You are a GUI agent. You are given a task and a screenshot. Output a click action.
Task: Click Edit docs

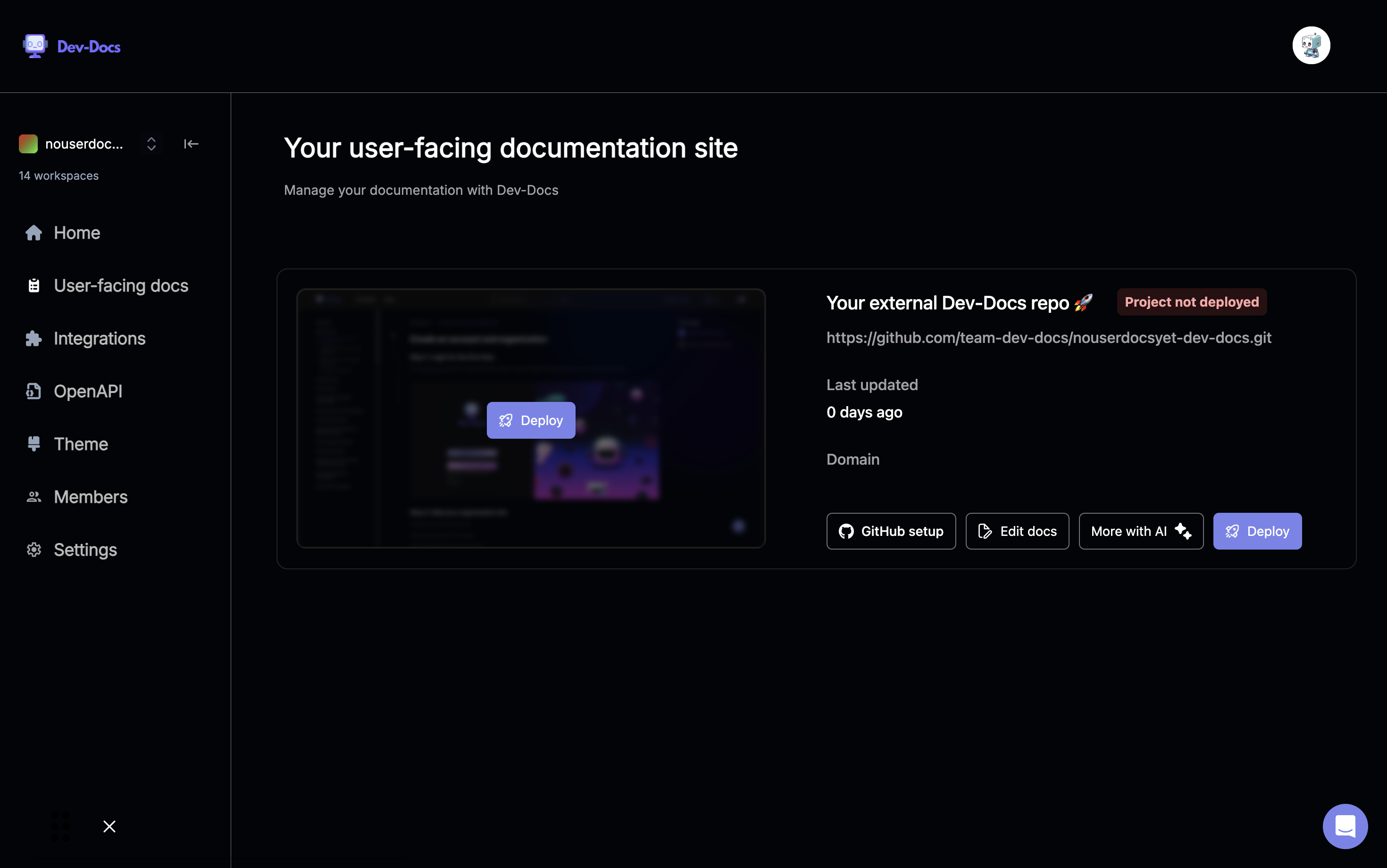1017,531
